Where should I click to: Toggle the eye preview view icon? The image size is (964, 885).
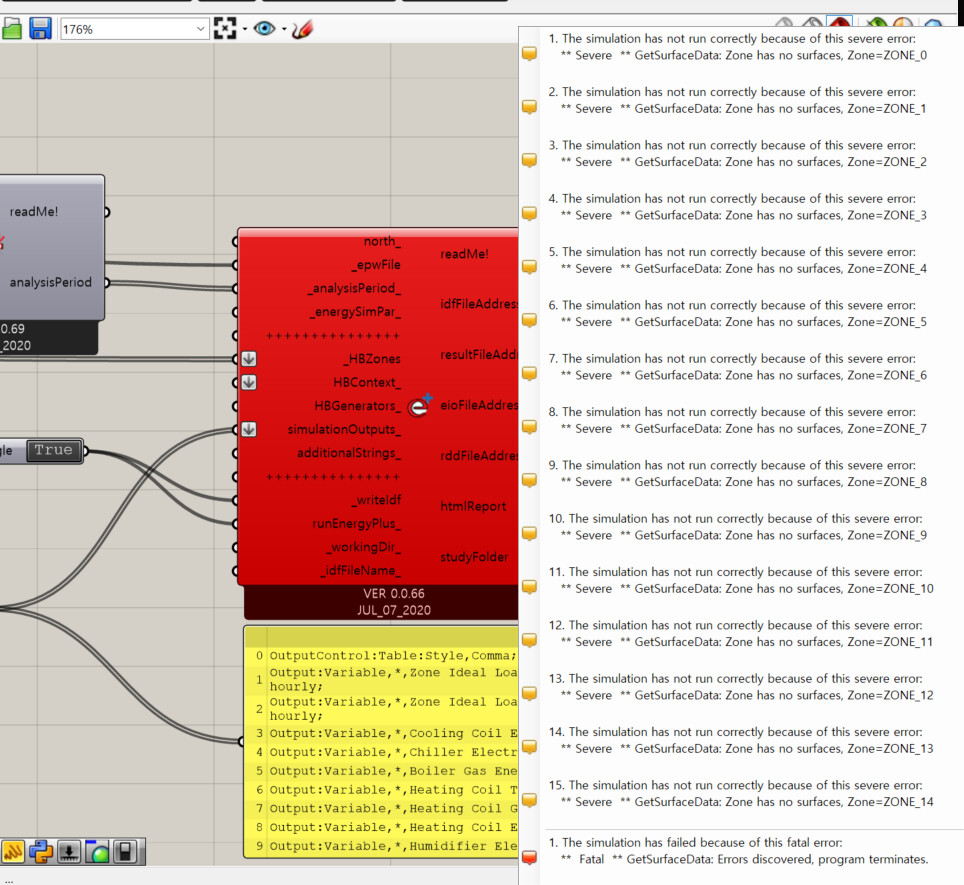tap(264, 29)
